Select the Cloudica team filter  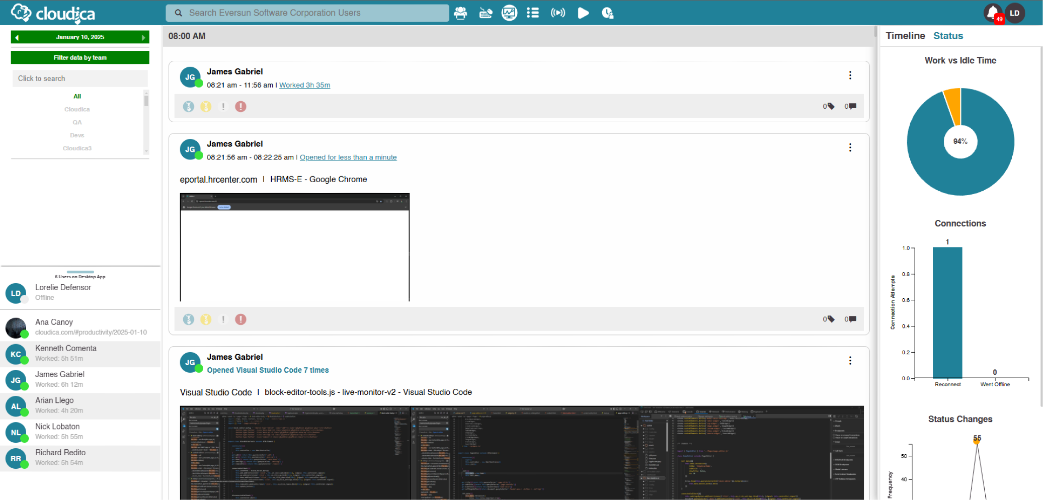(x=77, y=109)
